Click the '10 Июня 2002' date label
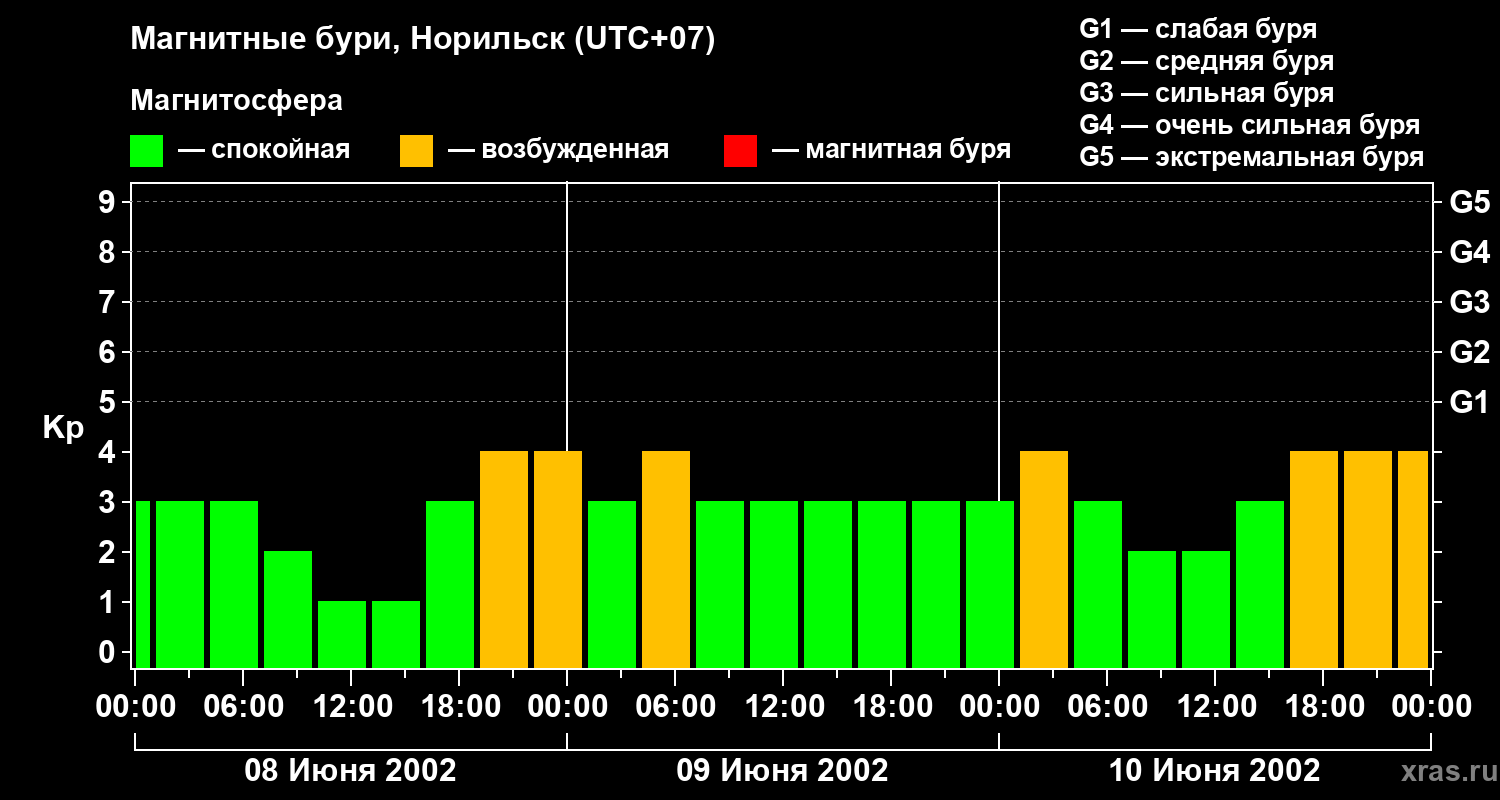The width and height of the screenshot is (1500, 800). pos(1215,771)
